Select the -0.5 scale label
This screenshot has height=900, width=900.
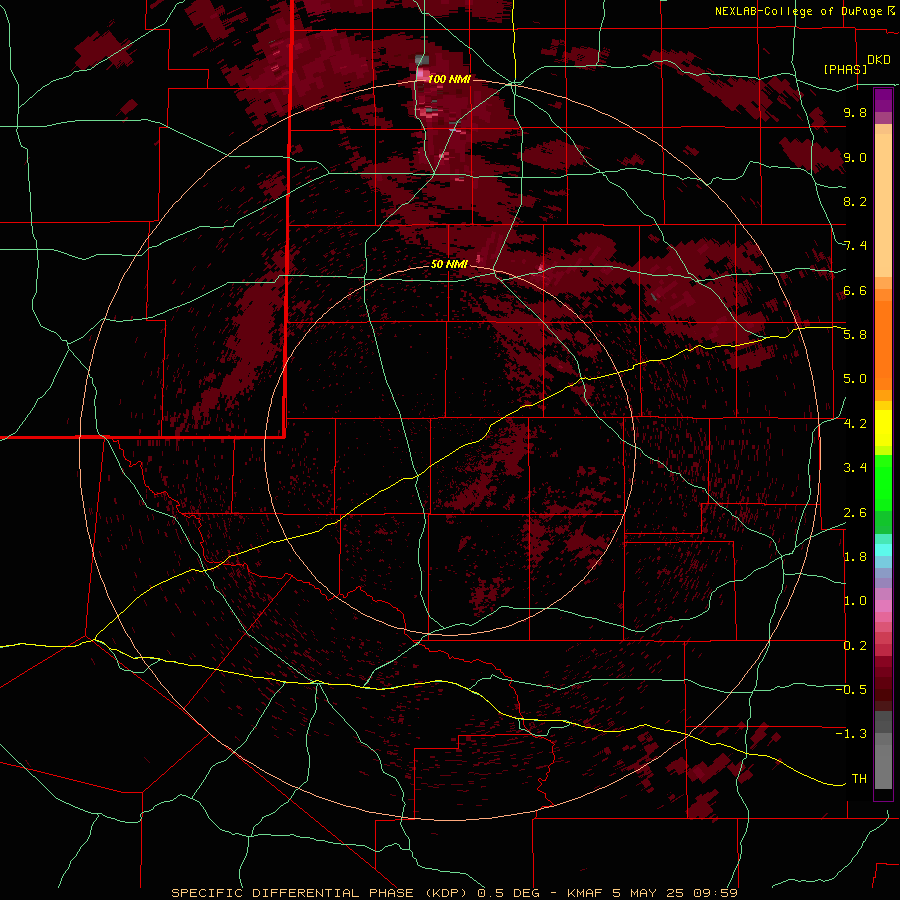pos(851,689)
